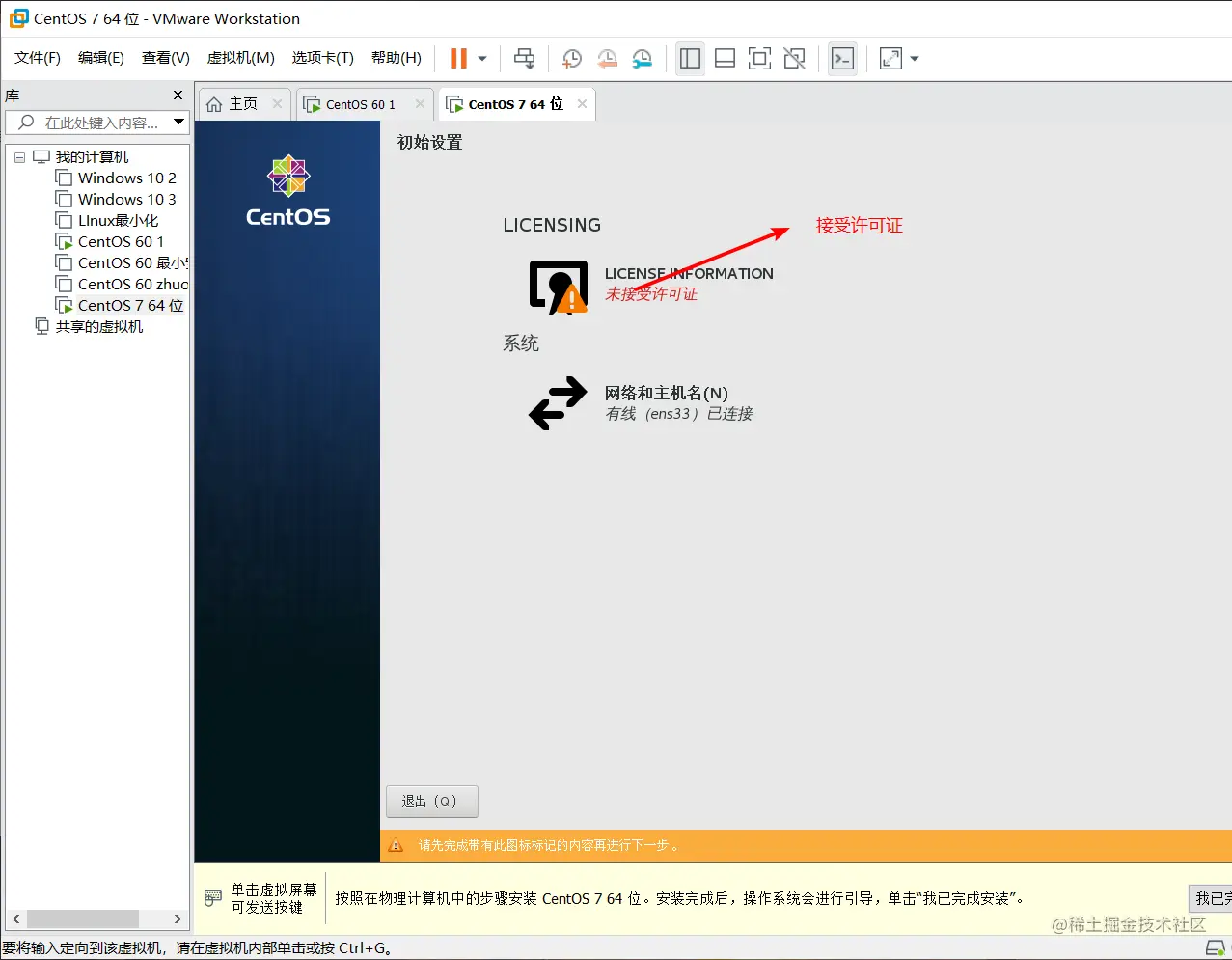Select 我的计算机 in the library tree
This screenshot has height=960, width=1232.
tap(92, 157)
